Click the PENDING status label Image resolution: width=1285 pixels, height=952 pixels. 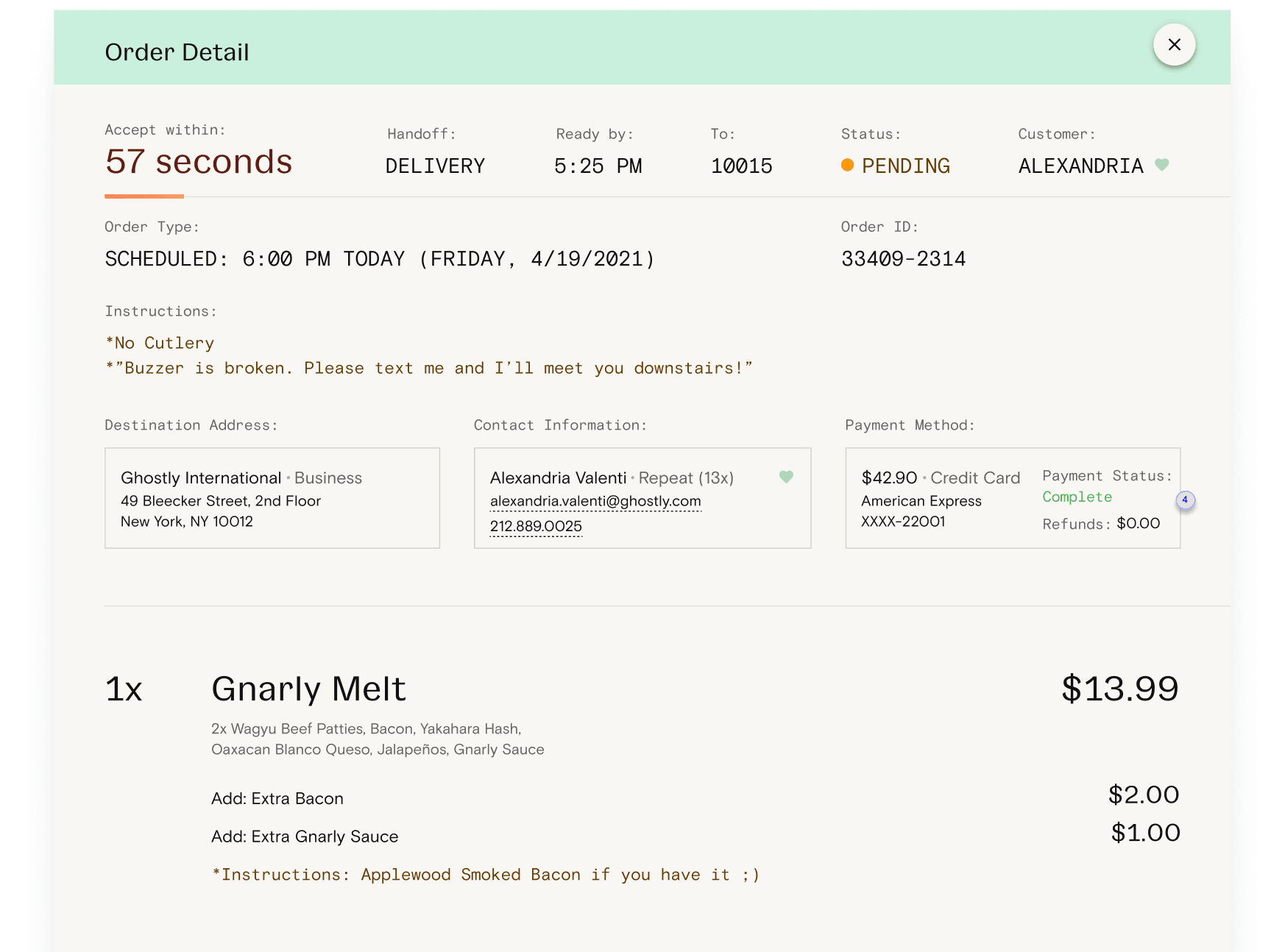(905, 166)
